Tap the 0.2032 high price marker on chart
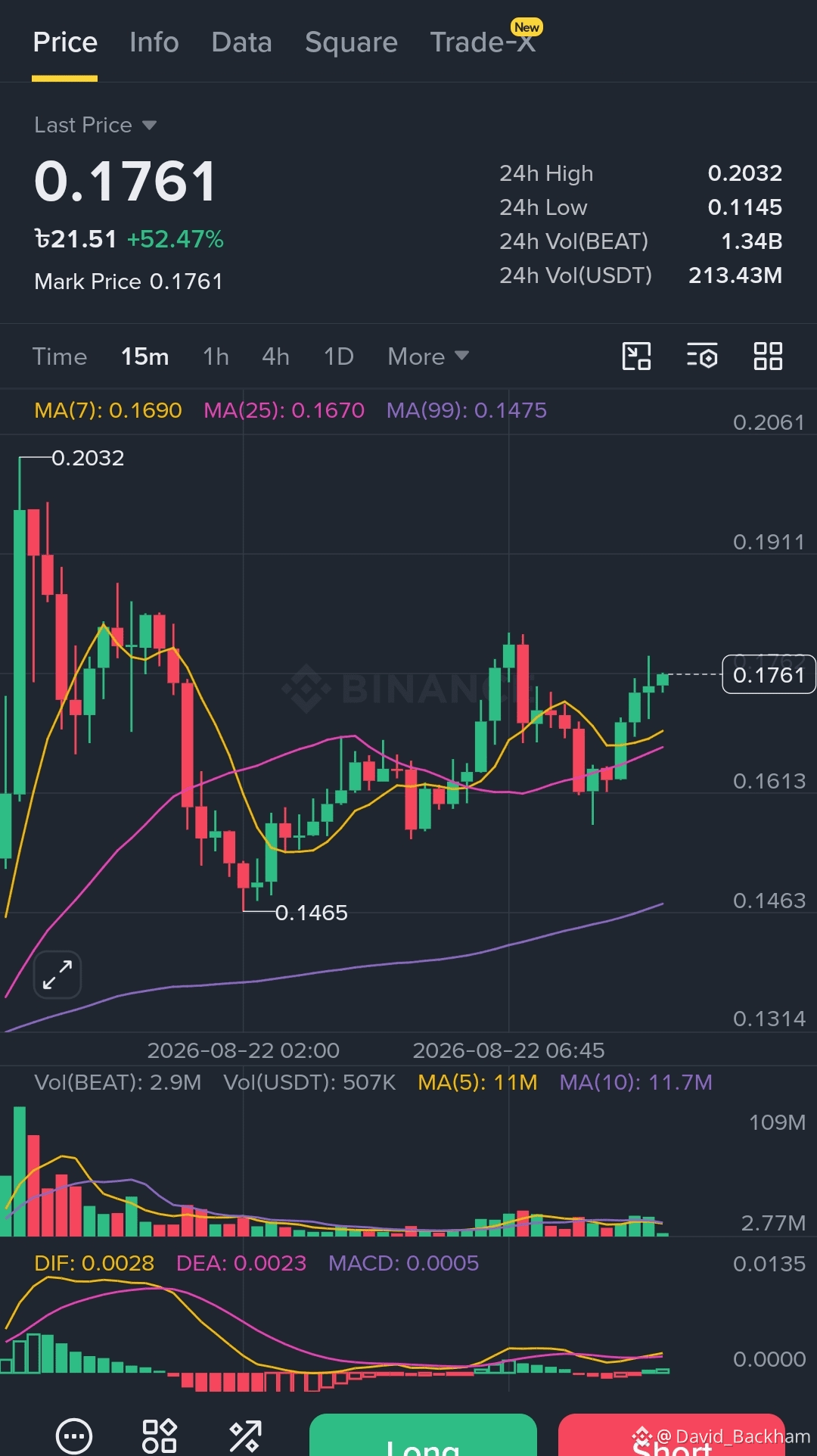The height and width of the screenshot is (1456, 817). pos(88,458)
